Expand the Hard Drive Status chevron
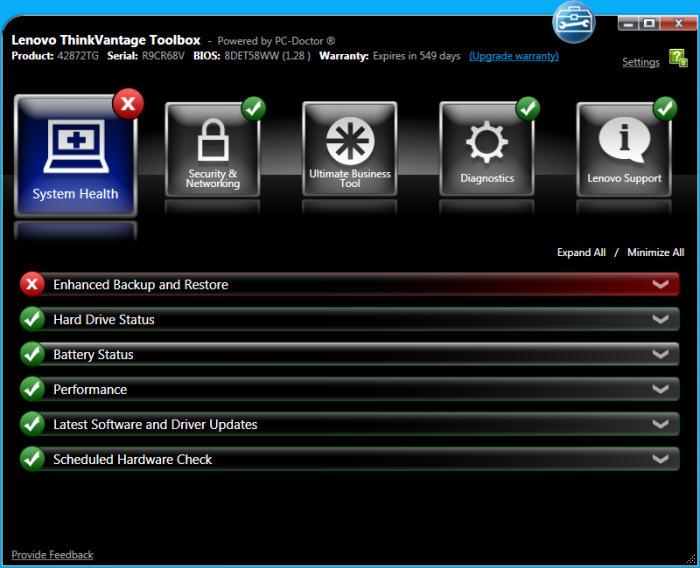Screen dimensions: 700x568 click(x=660, y=320)
